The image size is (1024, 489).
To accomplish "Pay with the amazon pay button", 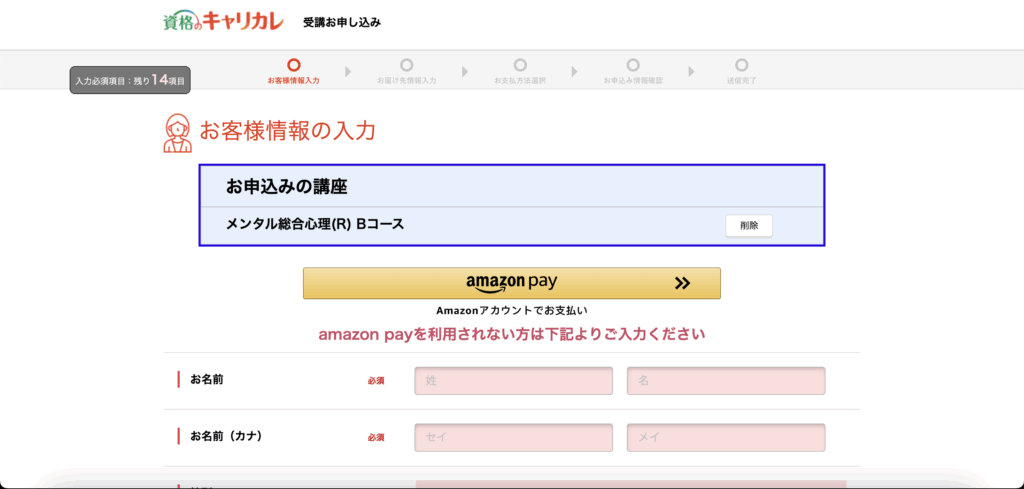I will tap(511, 283).
